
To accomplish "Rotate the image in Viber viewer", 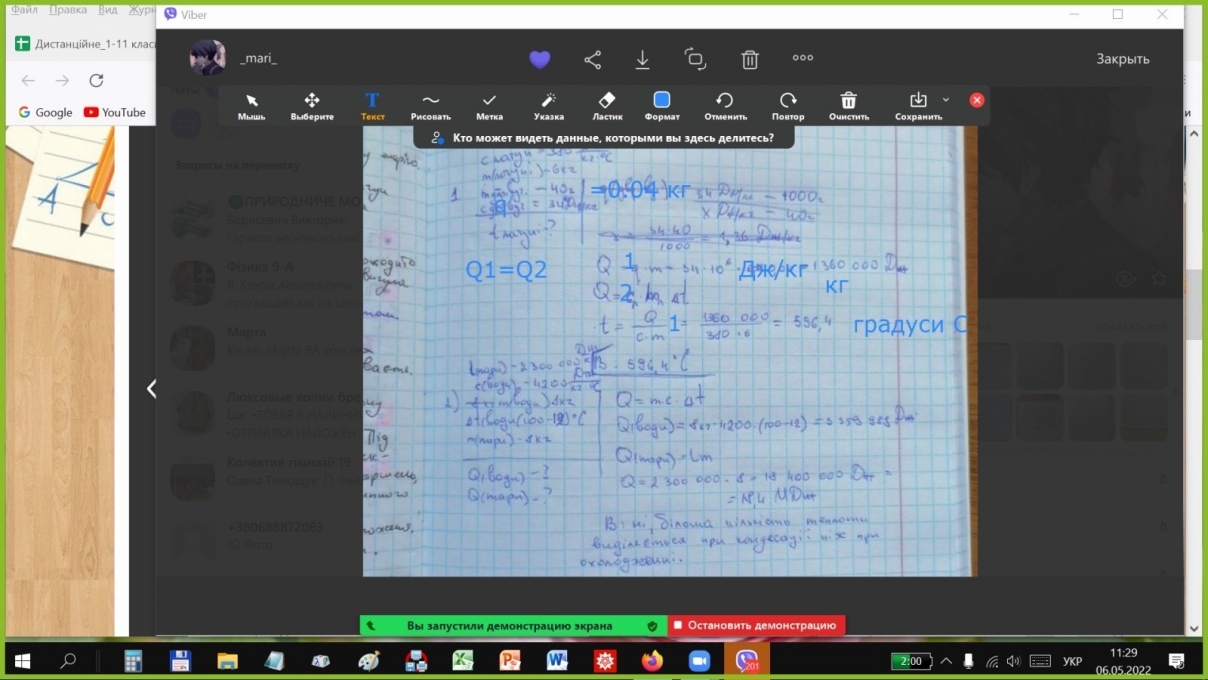I will pyautogui.click(x=695, y=59).
